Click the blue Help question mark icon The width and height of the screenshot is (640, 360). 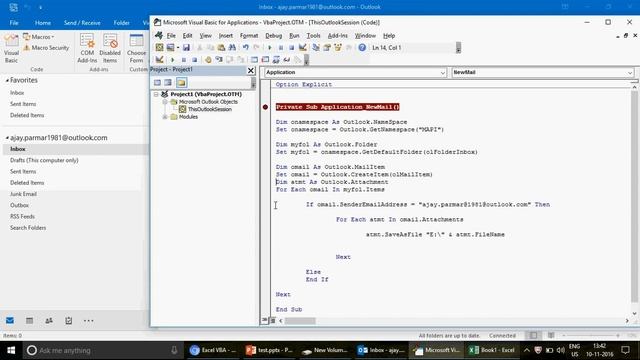[362, 48]
